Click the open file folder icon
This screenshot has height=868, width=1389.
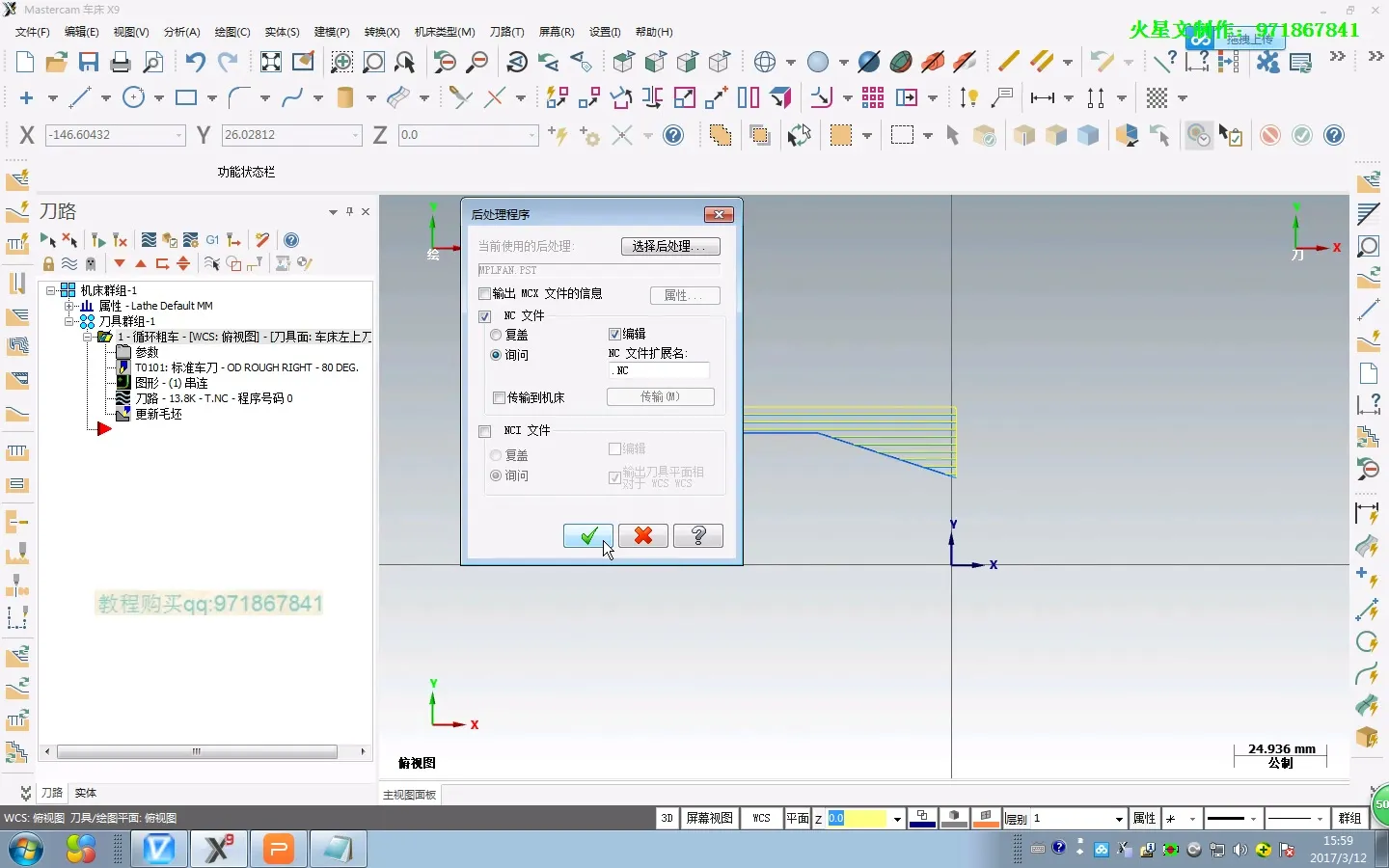56,63
